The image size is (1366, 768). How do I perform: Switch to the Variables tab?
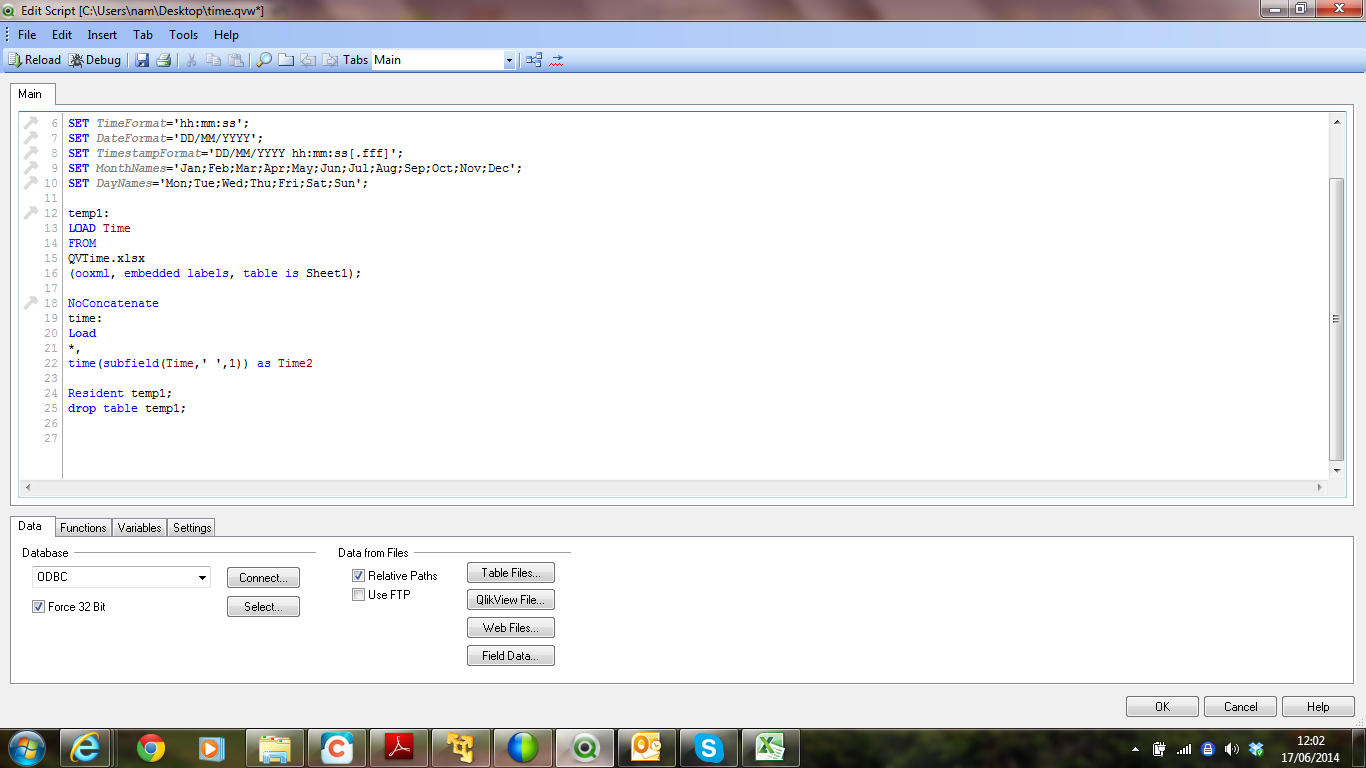point(140,528)
